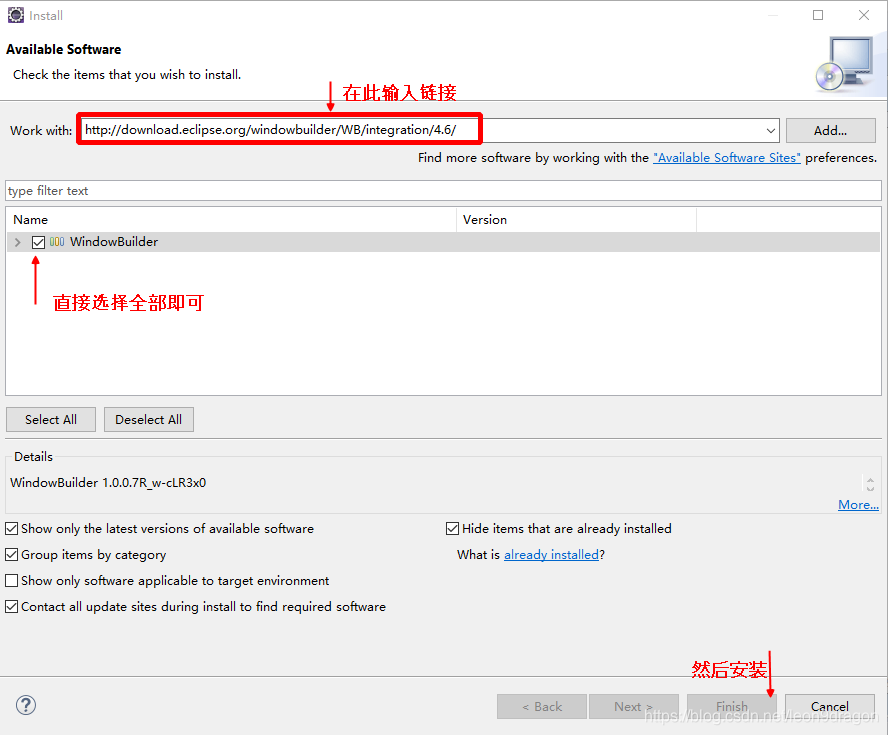Click the Select All button

click(51, 420)
